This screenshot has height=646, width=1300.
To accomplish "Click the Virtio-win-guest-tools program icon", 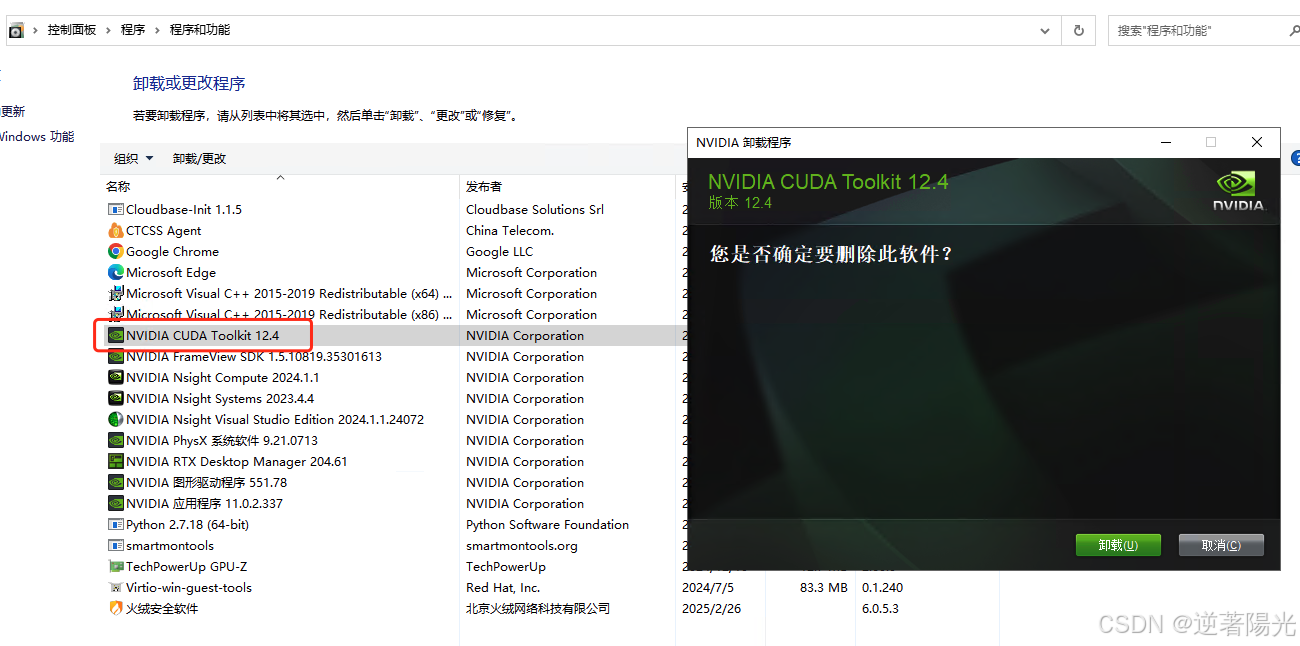I will pyautogui.click(x=116, y=587).
